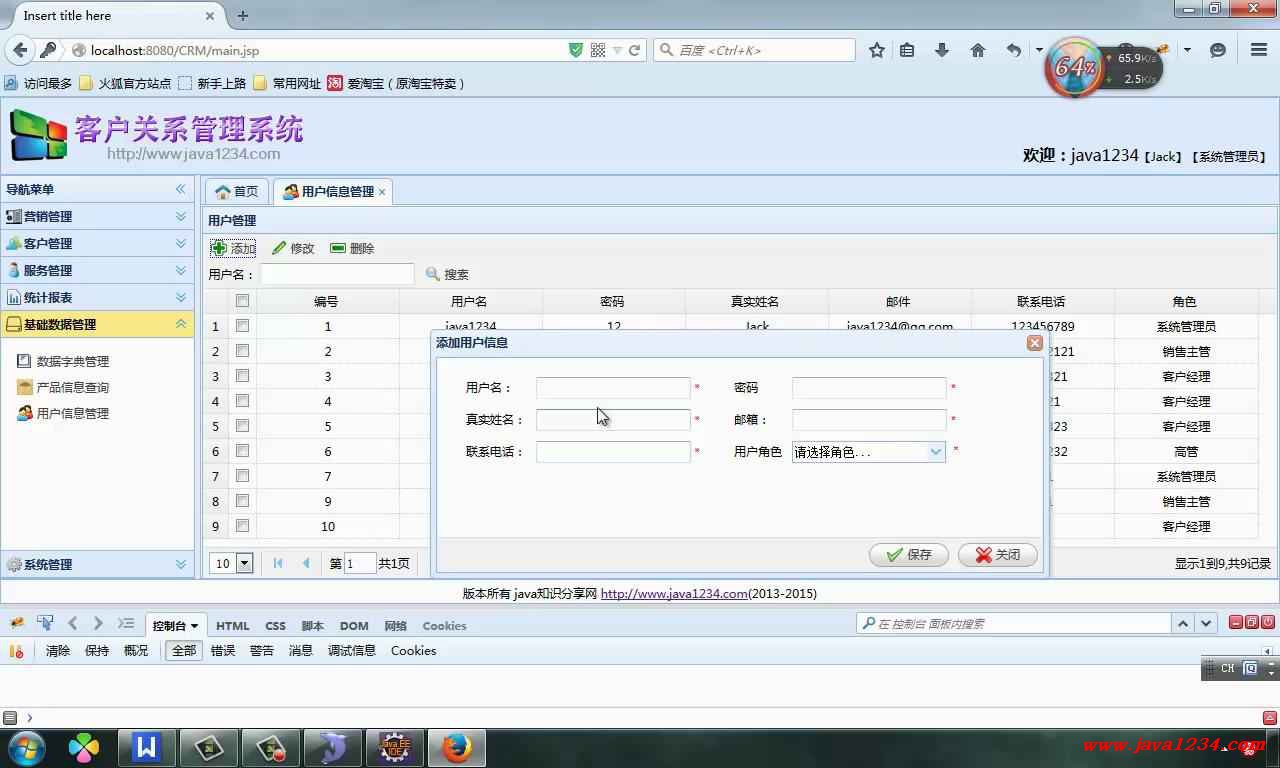This screenshot has height=768, width=1280.
Task: Reload the page with refresh icon
Action: (634, 50)
